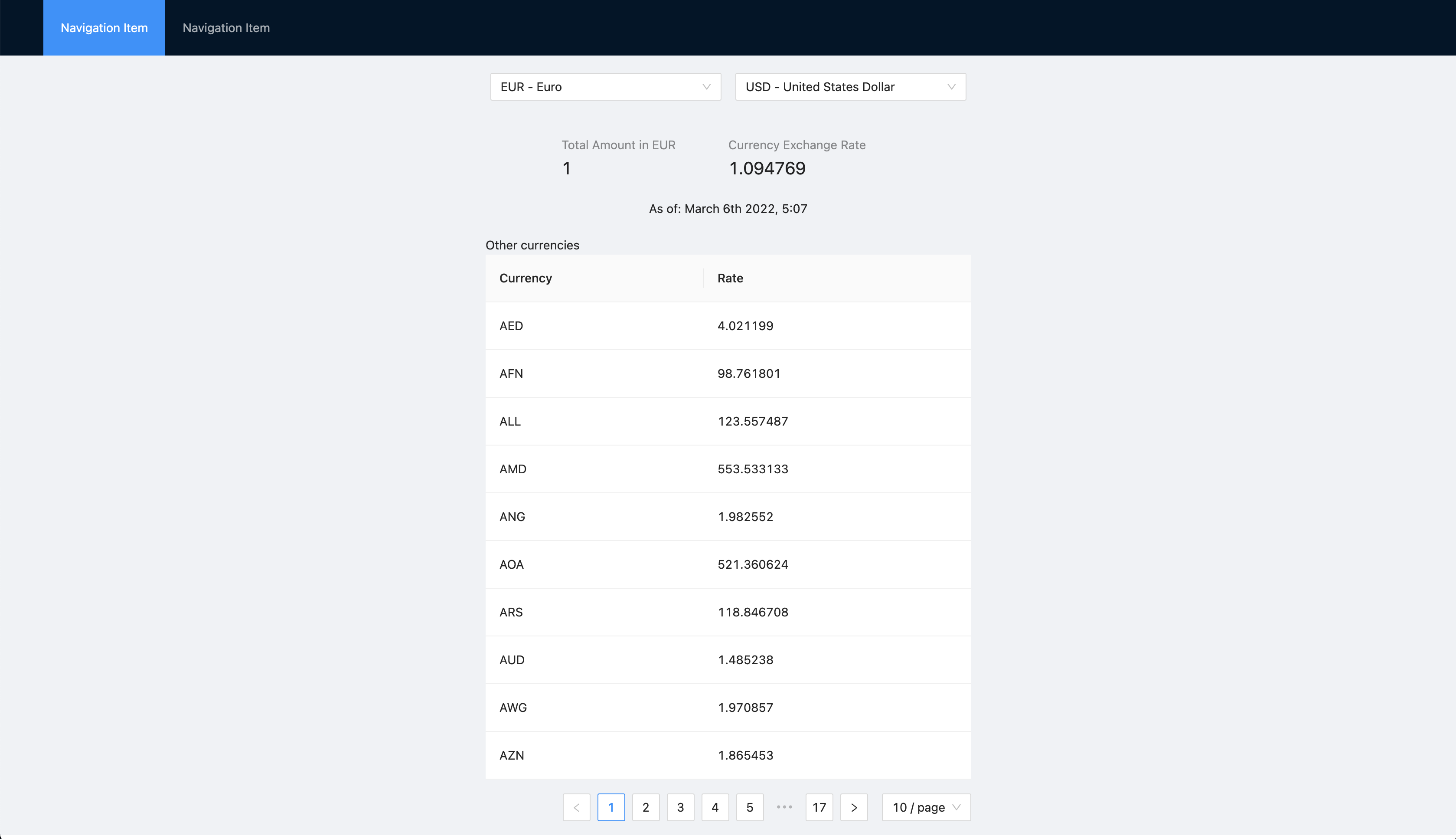Expand the 10 / page size dropdown
This screenshot has height=839, width=1456.
[x=926, y=807]
